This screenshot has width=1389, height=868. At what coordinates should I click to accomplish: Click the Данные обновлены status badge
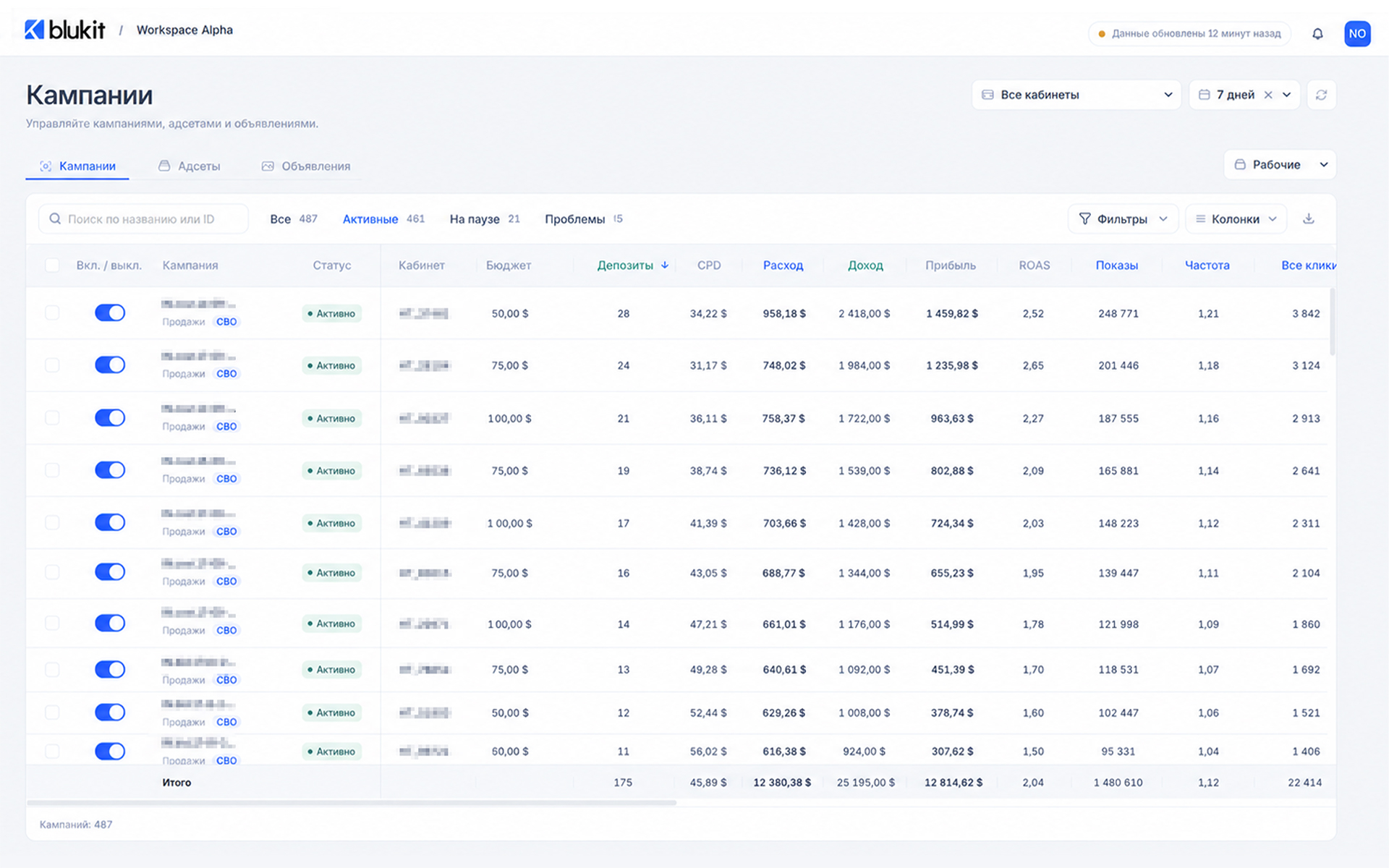pyautogui.click(x=1189, y=33)
